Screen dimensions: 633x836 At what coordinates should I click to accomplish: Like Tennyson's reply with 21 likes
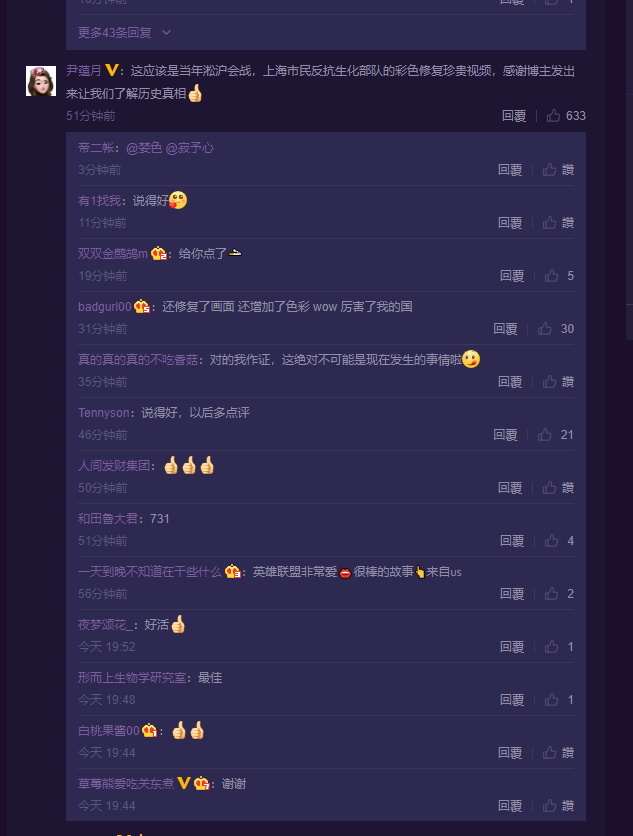[544, 435]
